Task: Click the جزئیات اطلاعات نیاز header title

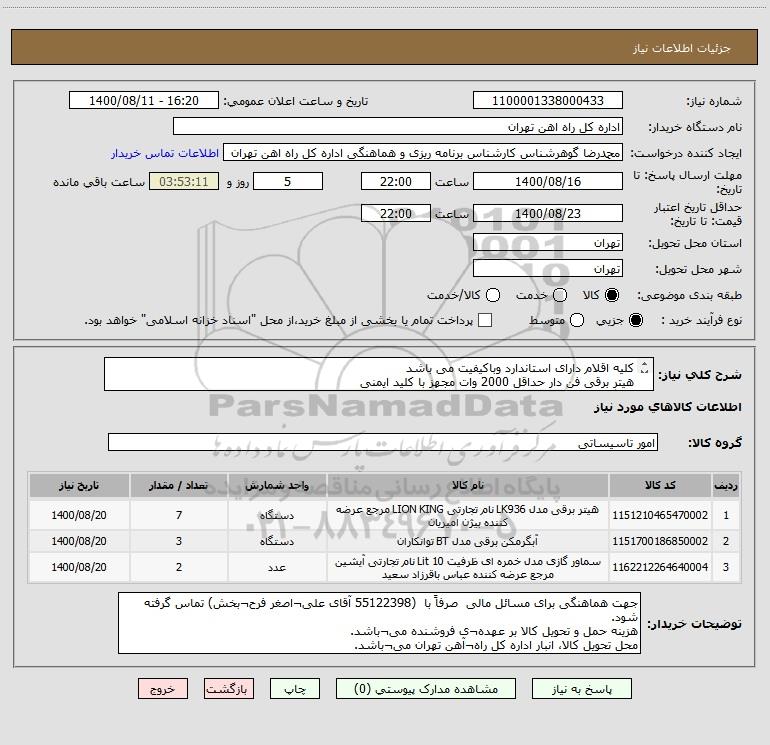Action: click(x=682, y=48)
